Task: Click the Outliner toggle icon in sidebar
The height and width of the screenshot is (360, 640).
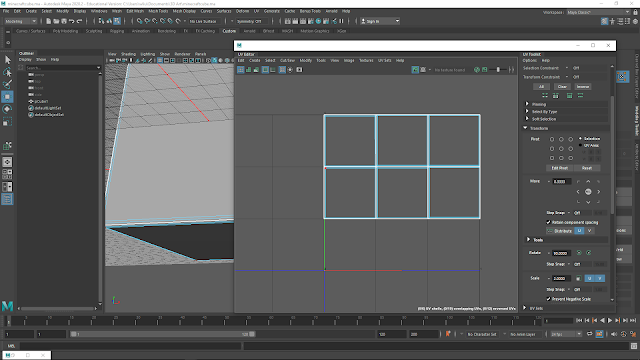Action: pos(7,199)
